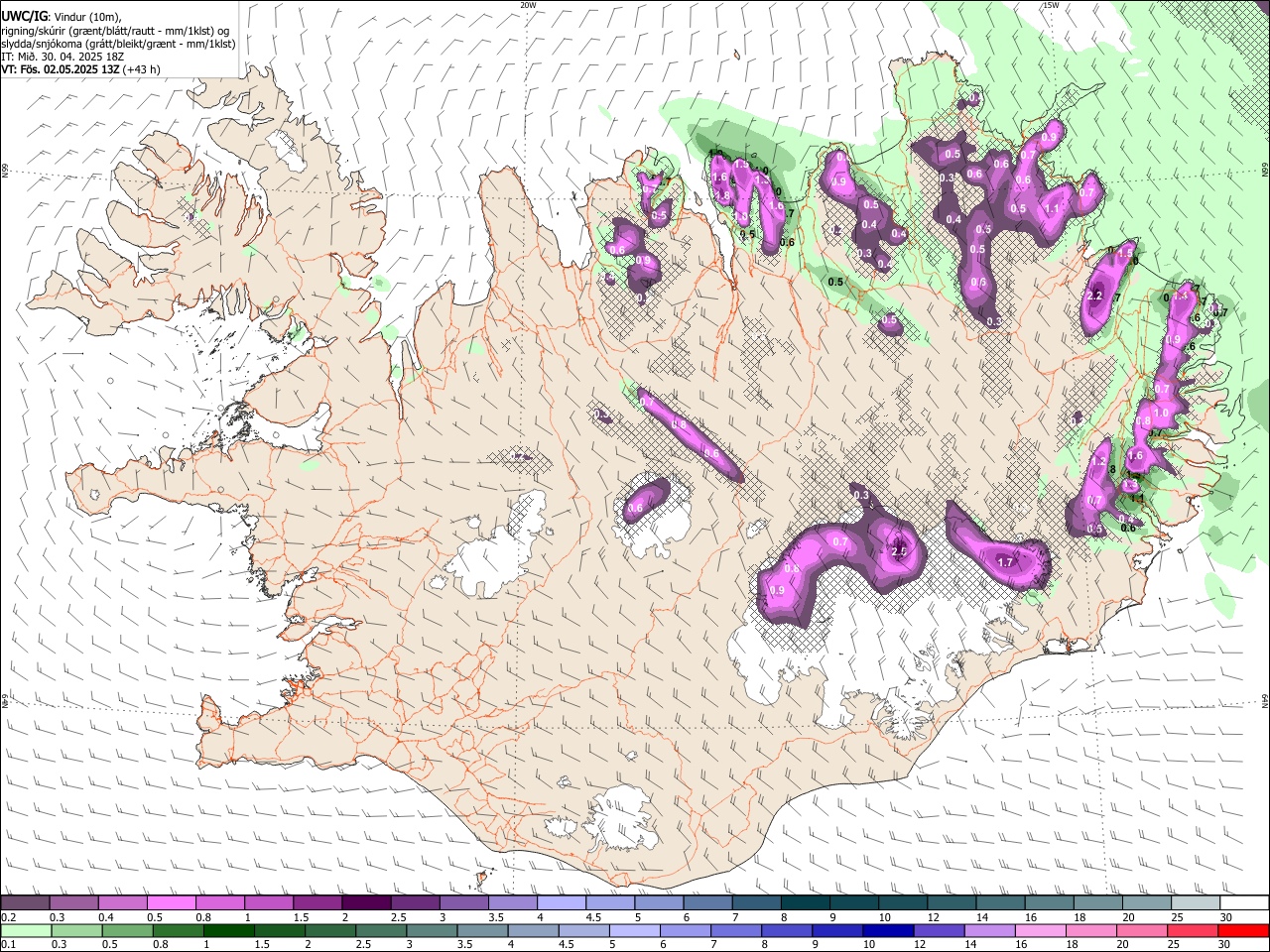
Task: Pick the light violet rain swatch between 14 and 16
Action: point(990,930)
